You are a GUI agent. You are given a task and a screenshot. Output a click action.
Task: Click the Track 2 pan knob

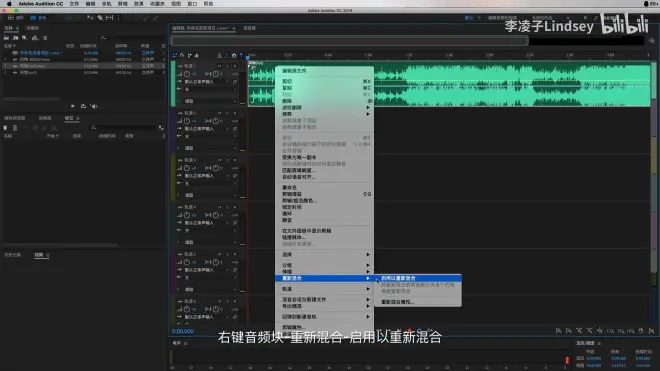(216, 121)
